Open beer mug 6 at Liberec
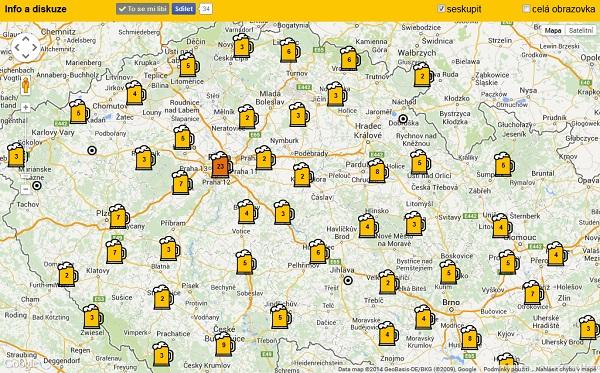This screenshot has height=373, width=600. pyautogui.click(x=289, y=50)
